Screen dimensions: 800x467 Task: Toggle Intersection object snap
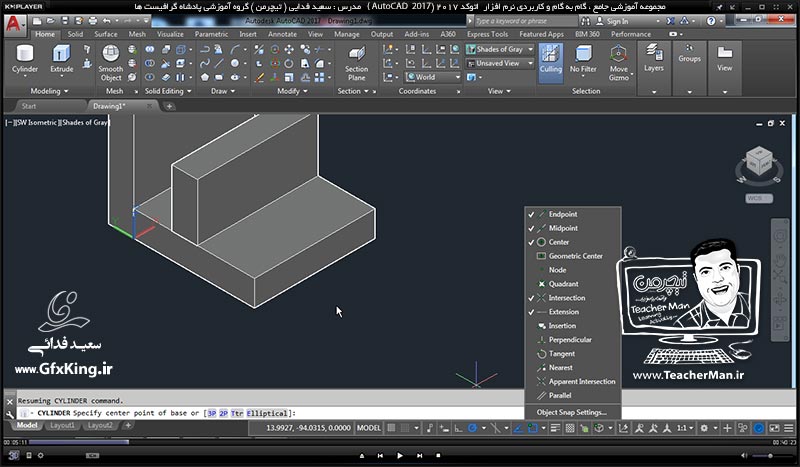572,298
